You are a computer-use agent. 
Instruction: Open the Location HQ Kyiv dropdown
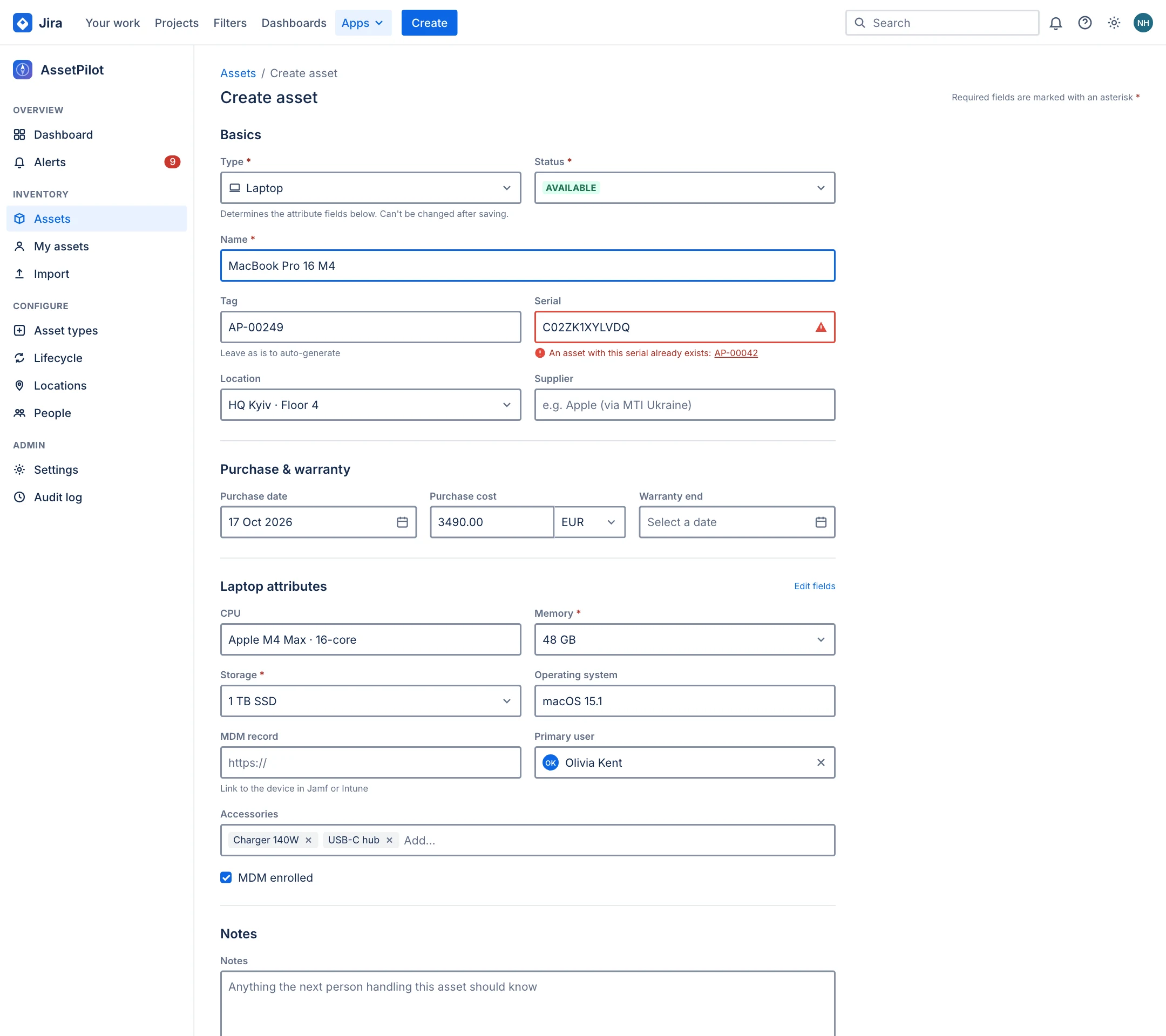(370, 405)
